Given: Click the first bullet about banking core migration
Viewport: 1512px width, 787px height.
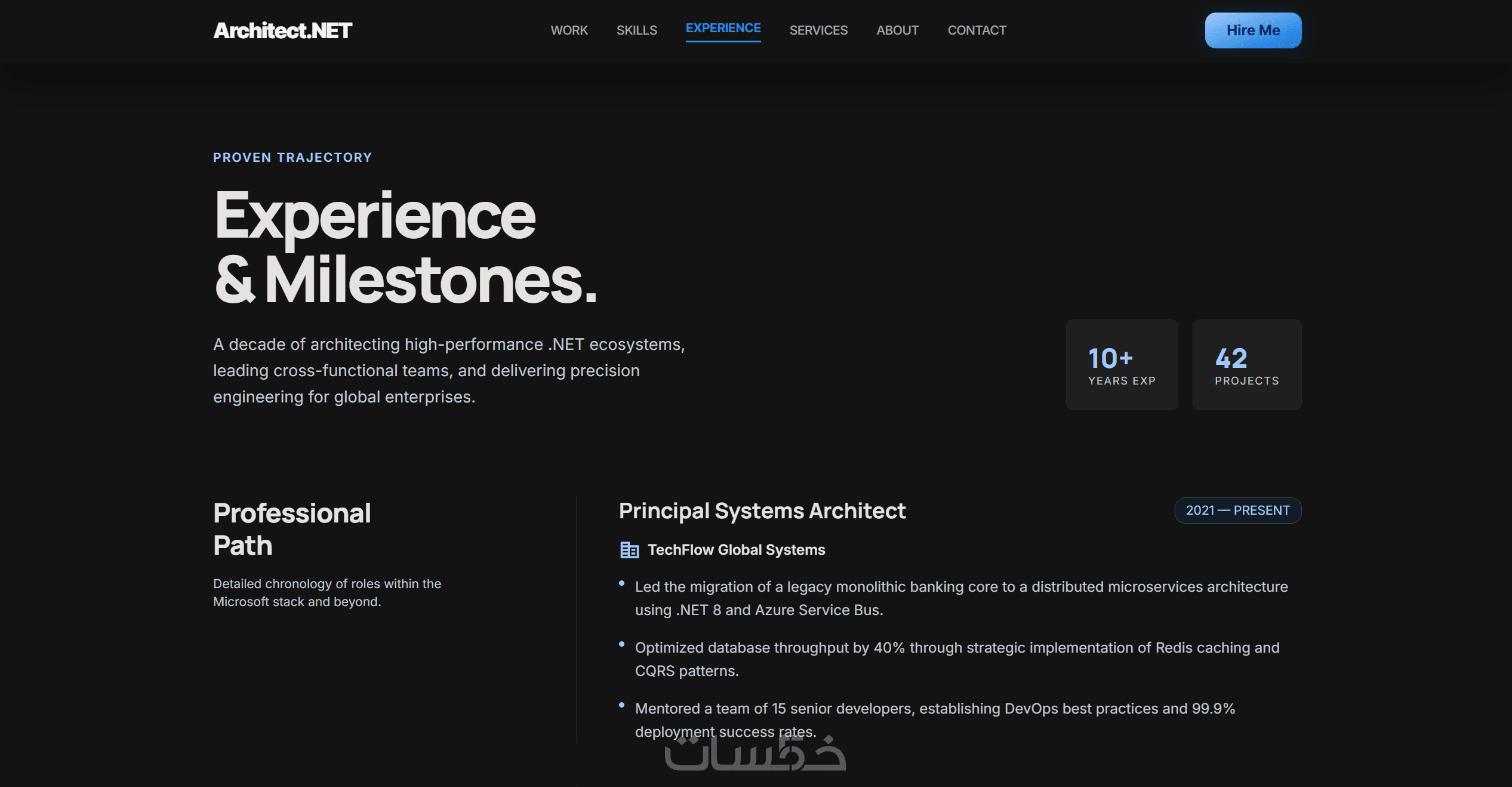Looking at the screenshot, I should [x=960, y=598].
